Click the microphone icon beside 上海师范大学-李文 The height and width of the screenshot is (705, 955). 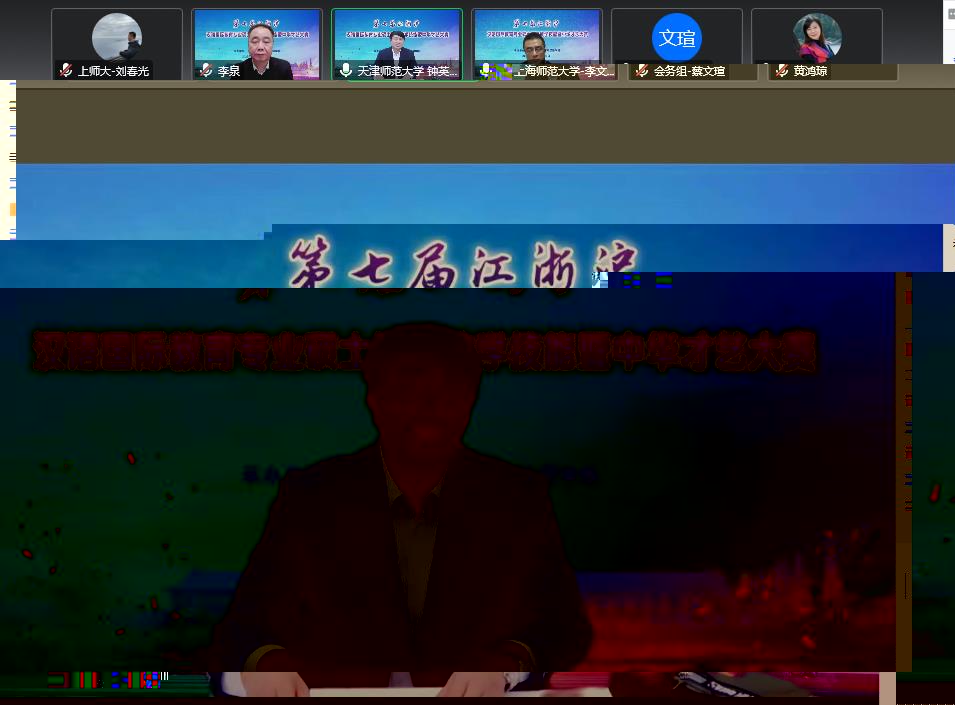tap(485, 71)
